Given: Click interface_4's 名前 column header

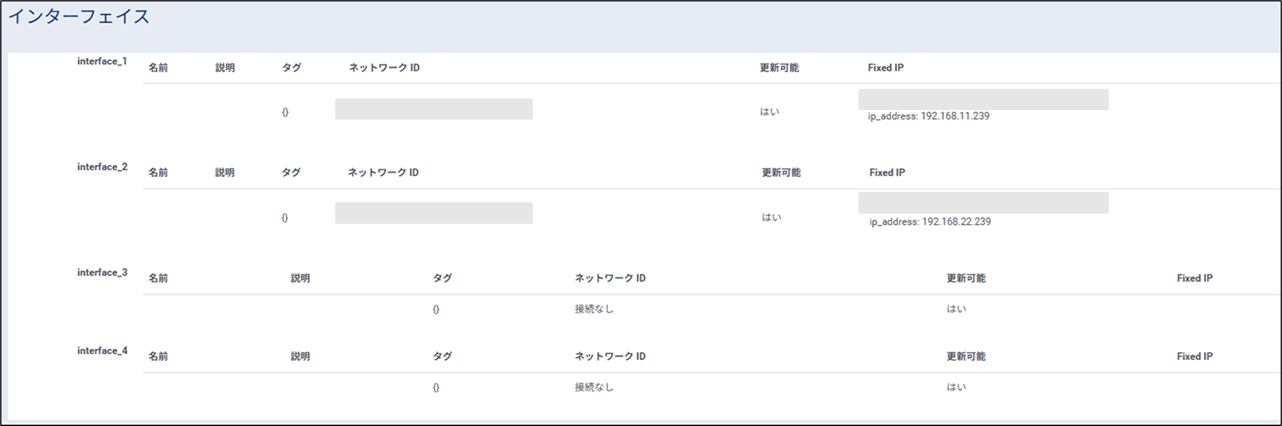Looking at the screenshot, I should coord(158,356).
